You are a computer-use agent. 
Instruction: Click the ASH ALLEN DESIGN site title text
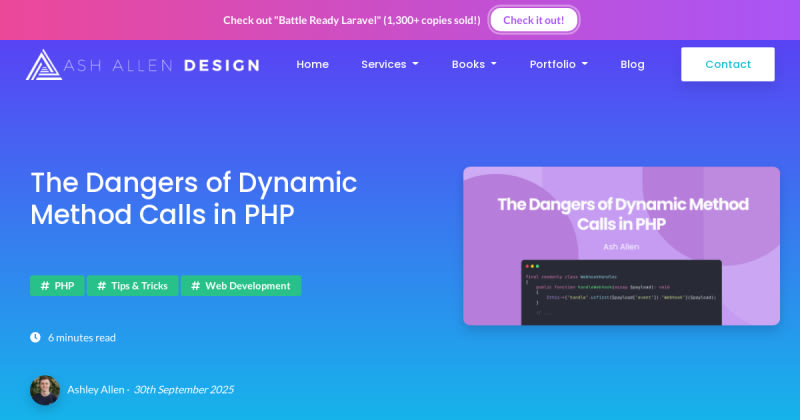[x=165, y=65]
